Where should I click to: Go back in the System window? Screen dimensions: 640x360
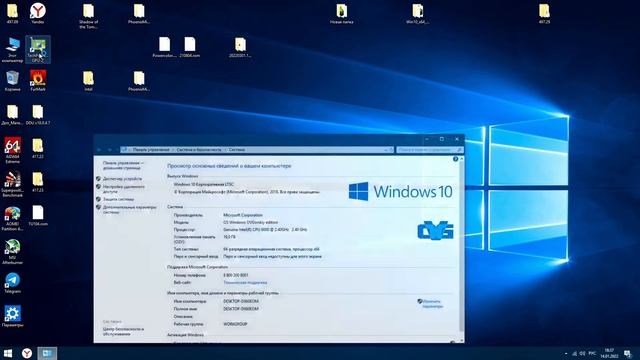click(x=99, y=150)
